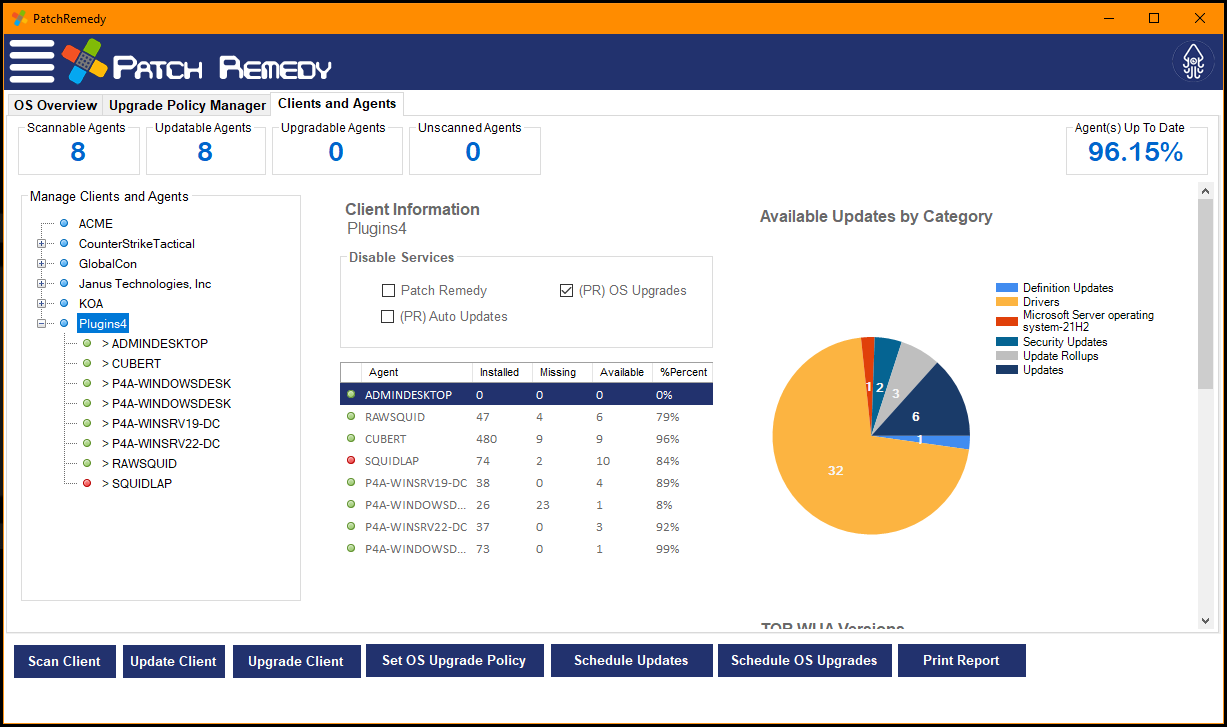
Task: Click the Print Report button
Action: pyautogui.click(x=961, y=660)
